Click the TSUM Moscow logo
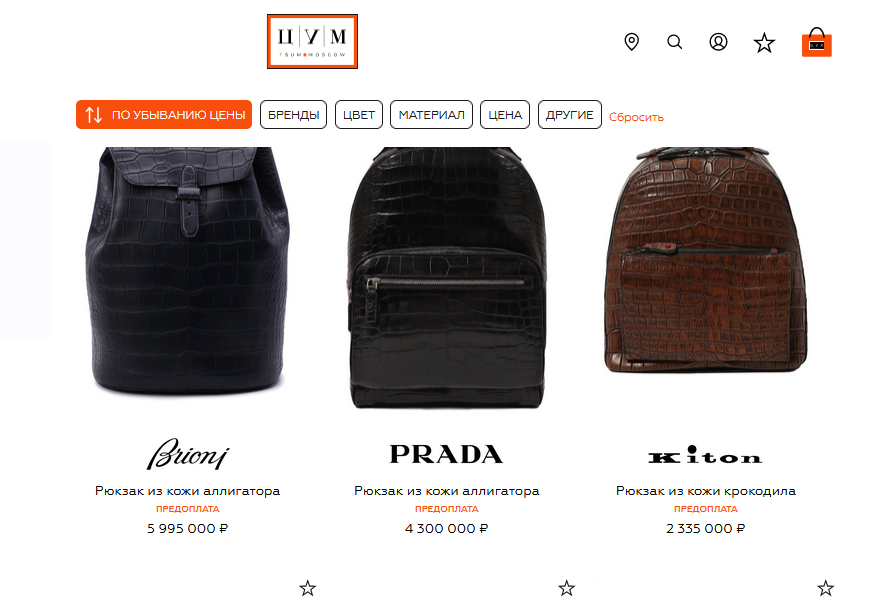Screen dimensions: 871x604 tap(312, 42)
